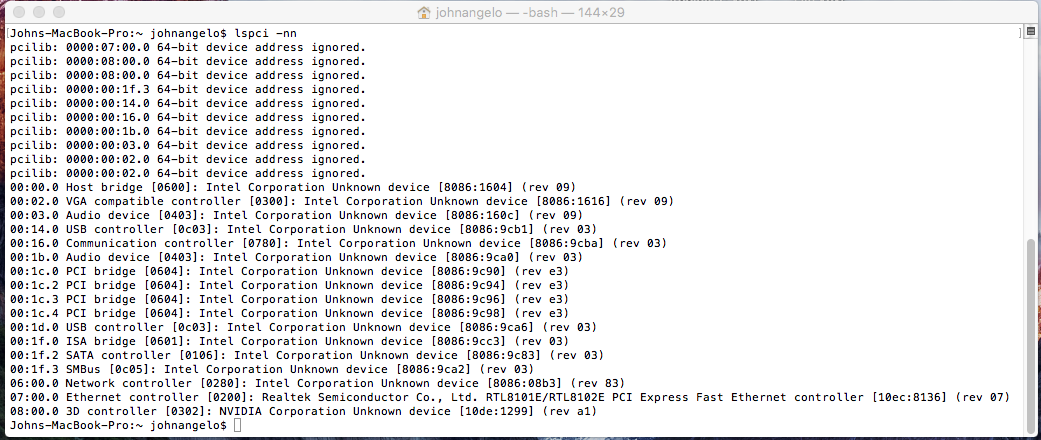The width and height of the screenshot is (1041, 440).
Task: Click the vertical scrollbar thumb
Action: coord(1031,332)
